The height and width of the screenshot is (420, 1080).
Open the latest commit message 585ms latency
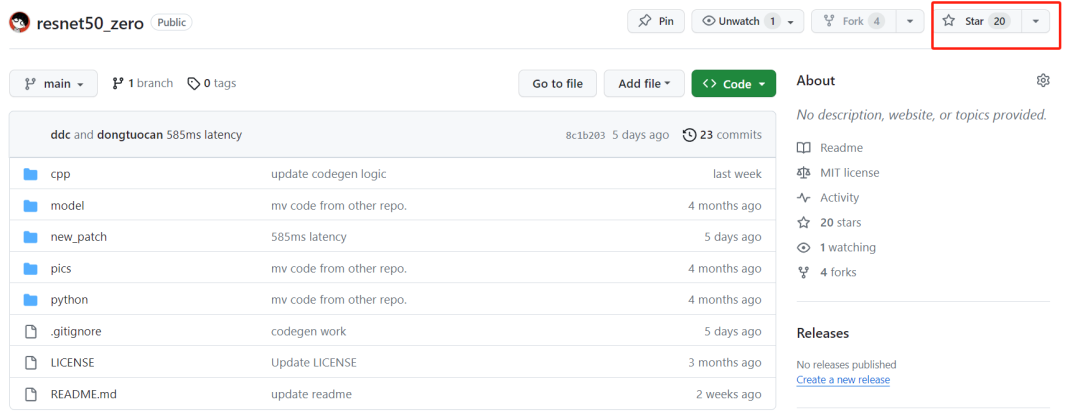(204, 135)
